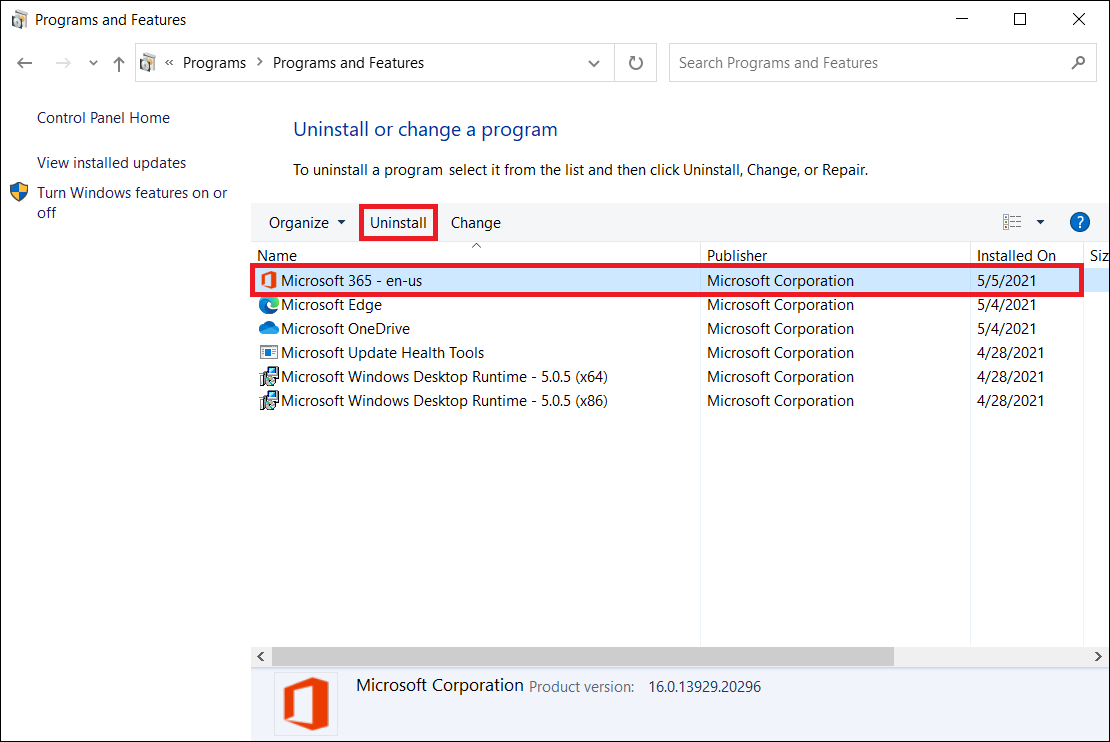Click the horizontal scrollbar thumb
The image size is (1110, 742).
(583, 656)
